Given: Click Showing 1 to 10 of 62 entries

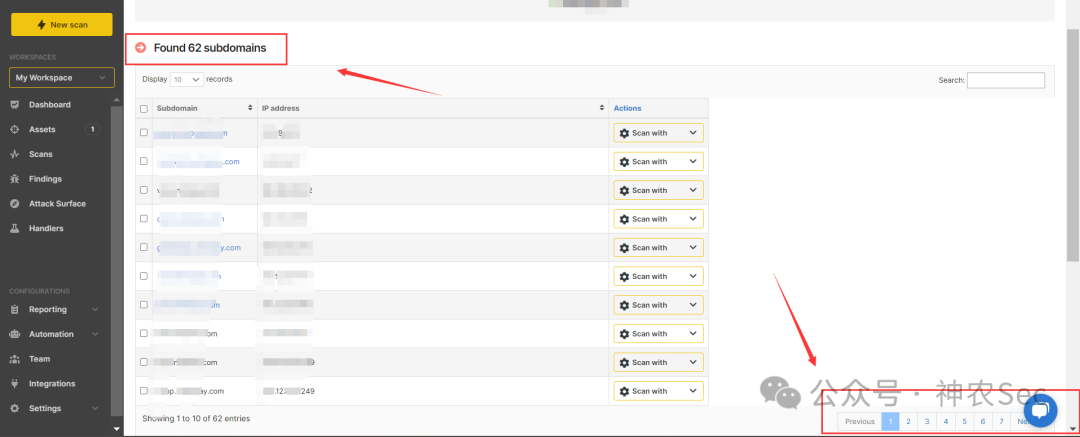Looking at the screenshot, I should (196, 418).
